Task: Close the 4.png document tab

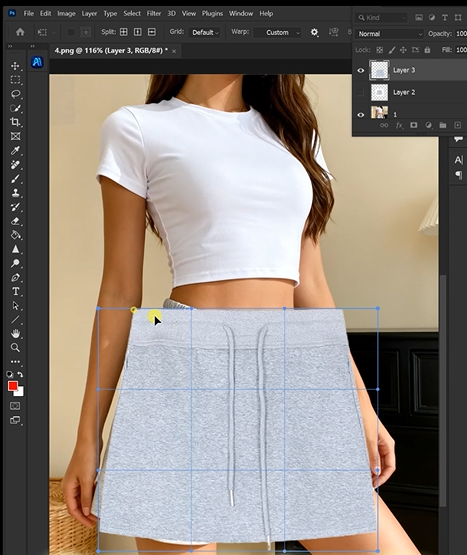Action: point(174,51)
